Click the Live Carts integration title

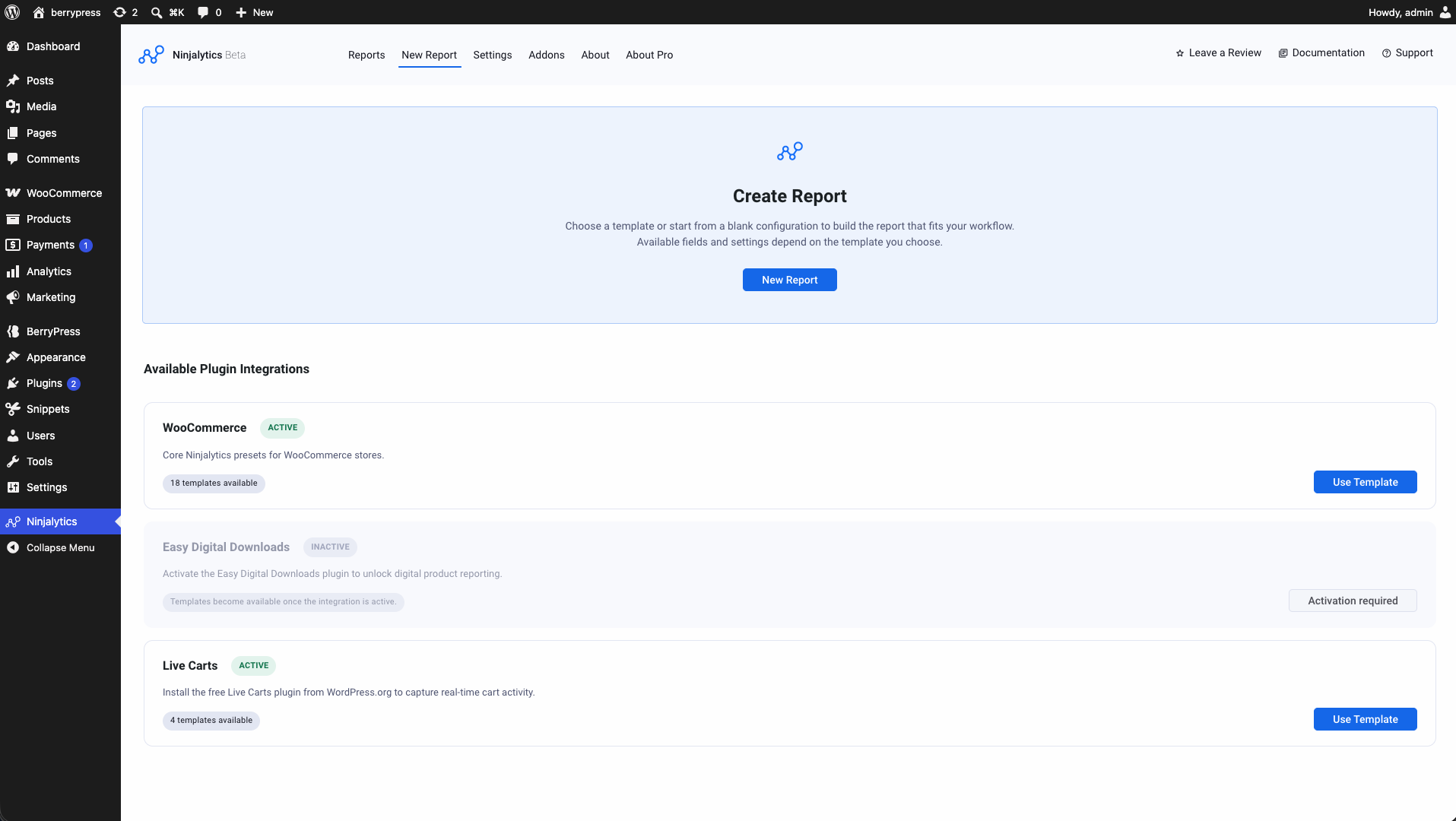click(190, 666)
